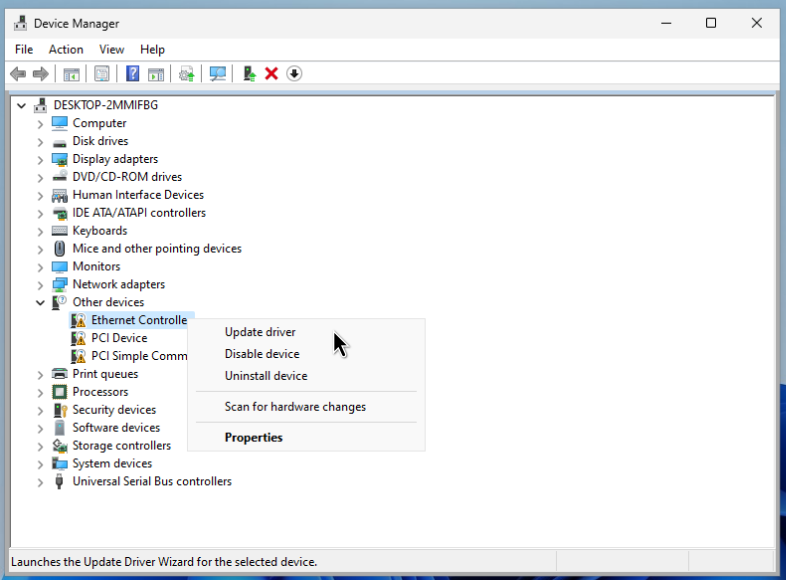The height and width of the screenshot is (580, 786).
Task: Click the Update device driver toolbar icon
Action: pyautogui.click(x=186, y=74)
